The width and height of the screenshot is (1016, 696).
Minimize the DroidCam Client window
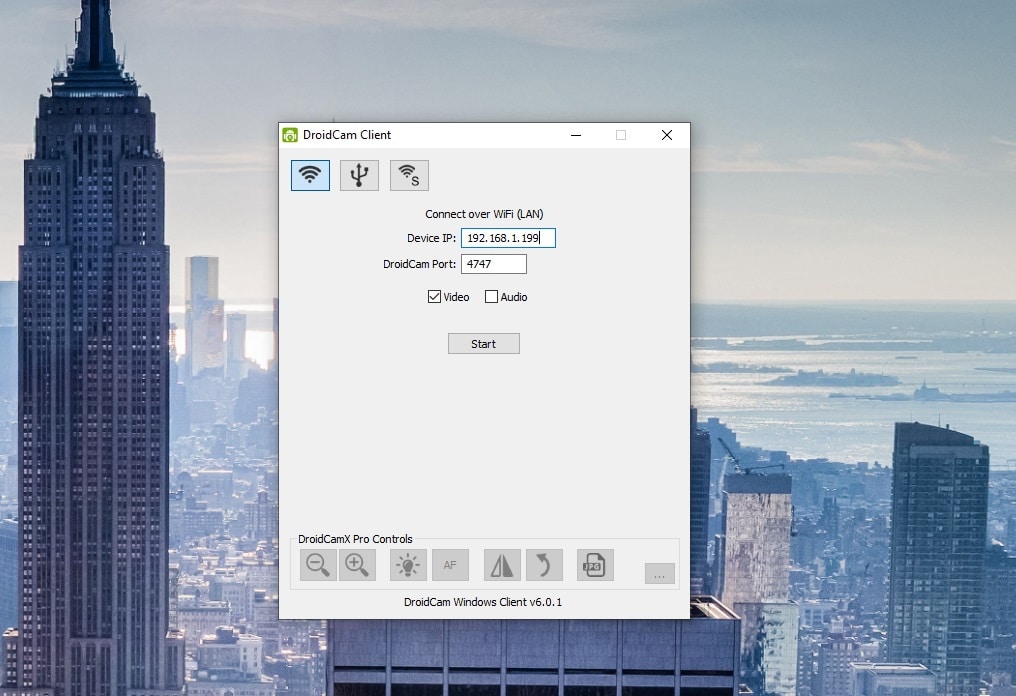click(576, 135)
